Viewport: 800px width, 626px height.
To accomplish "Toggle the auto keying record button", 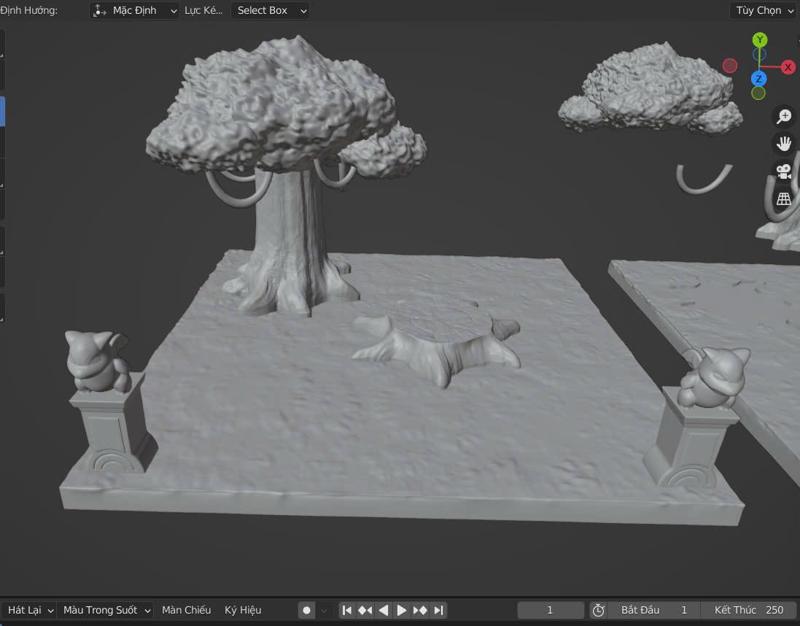I will tap(306, 610).
